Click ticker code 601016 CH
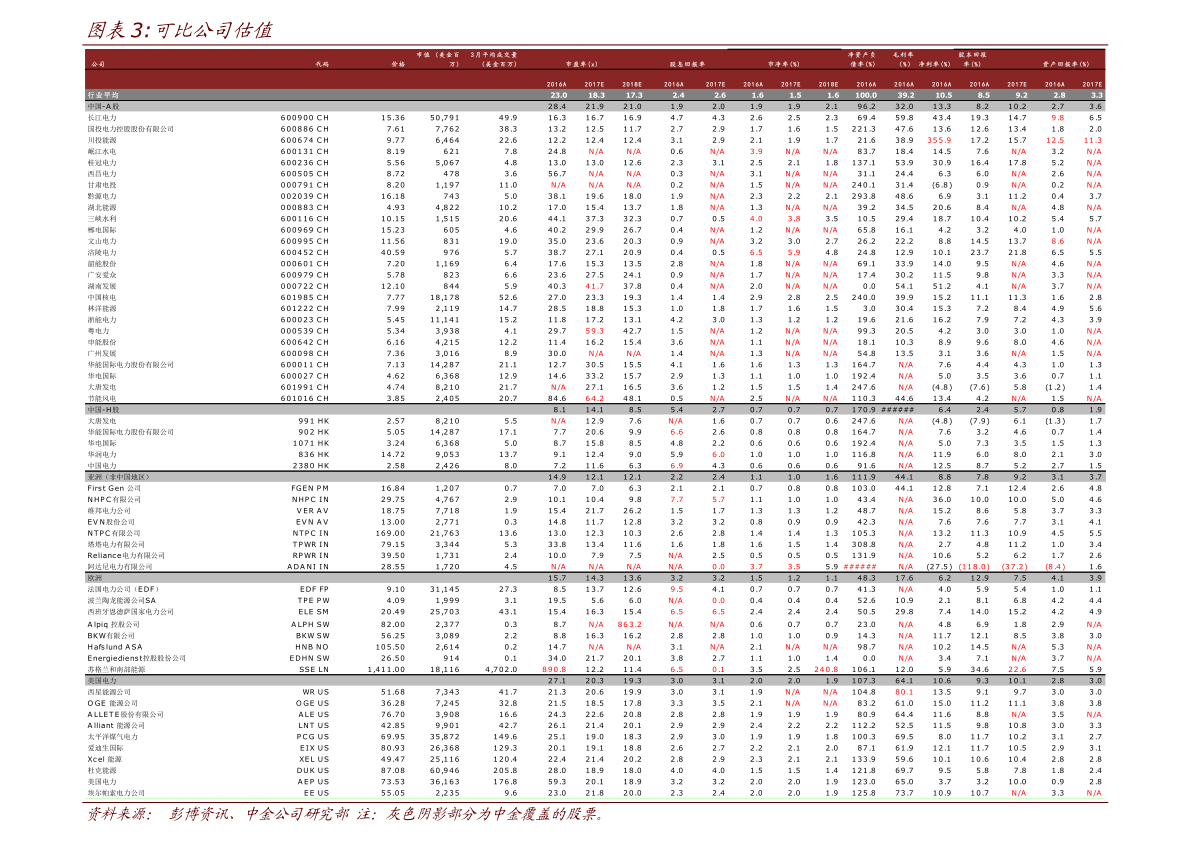Image resolution: width=1191 pixels, height=843 pixels. click(x=305, y=399)
